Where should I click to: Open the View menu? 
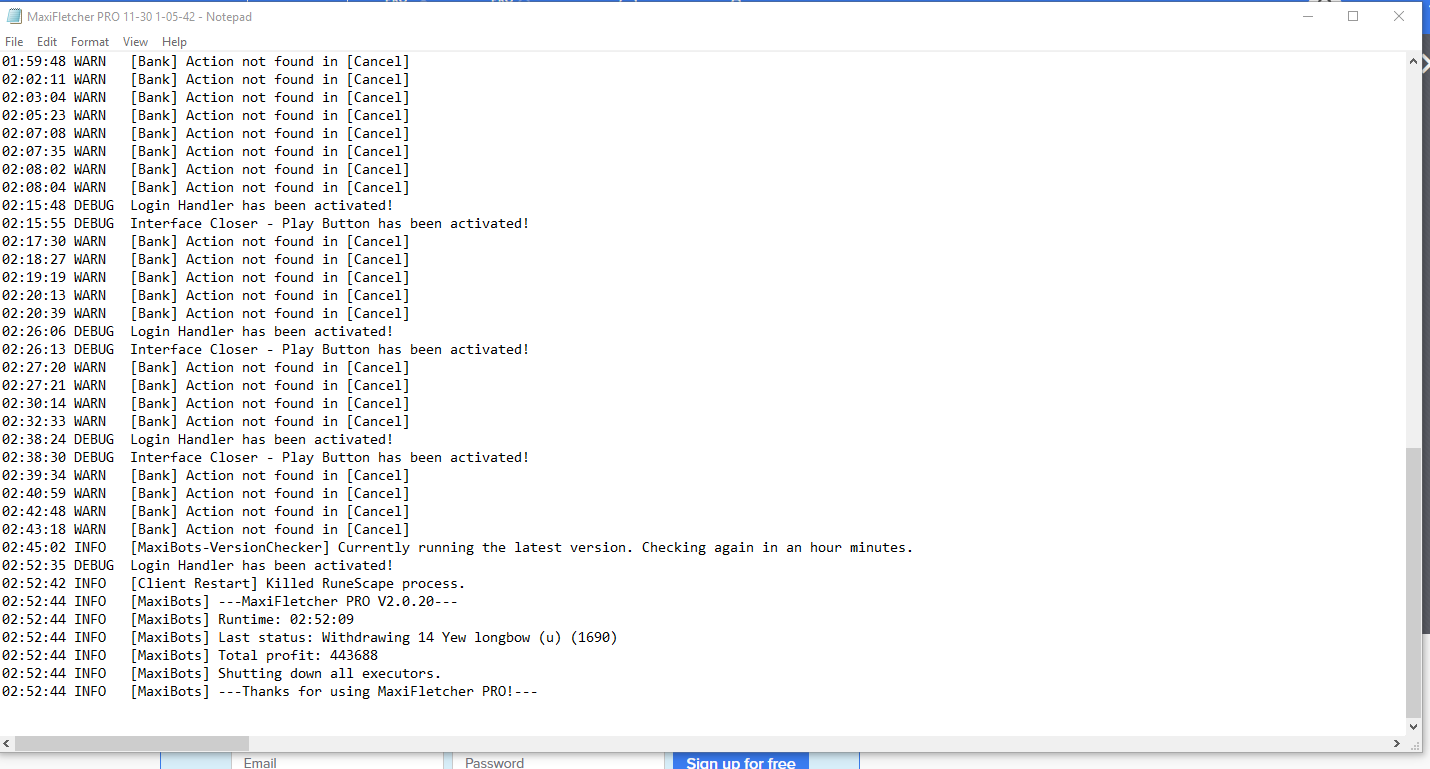[135, 42]
